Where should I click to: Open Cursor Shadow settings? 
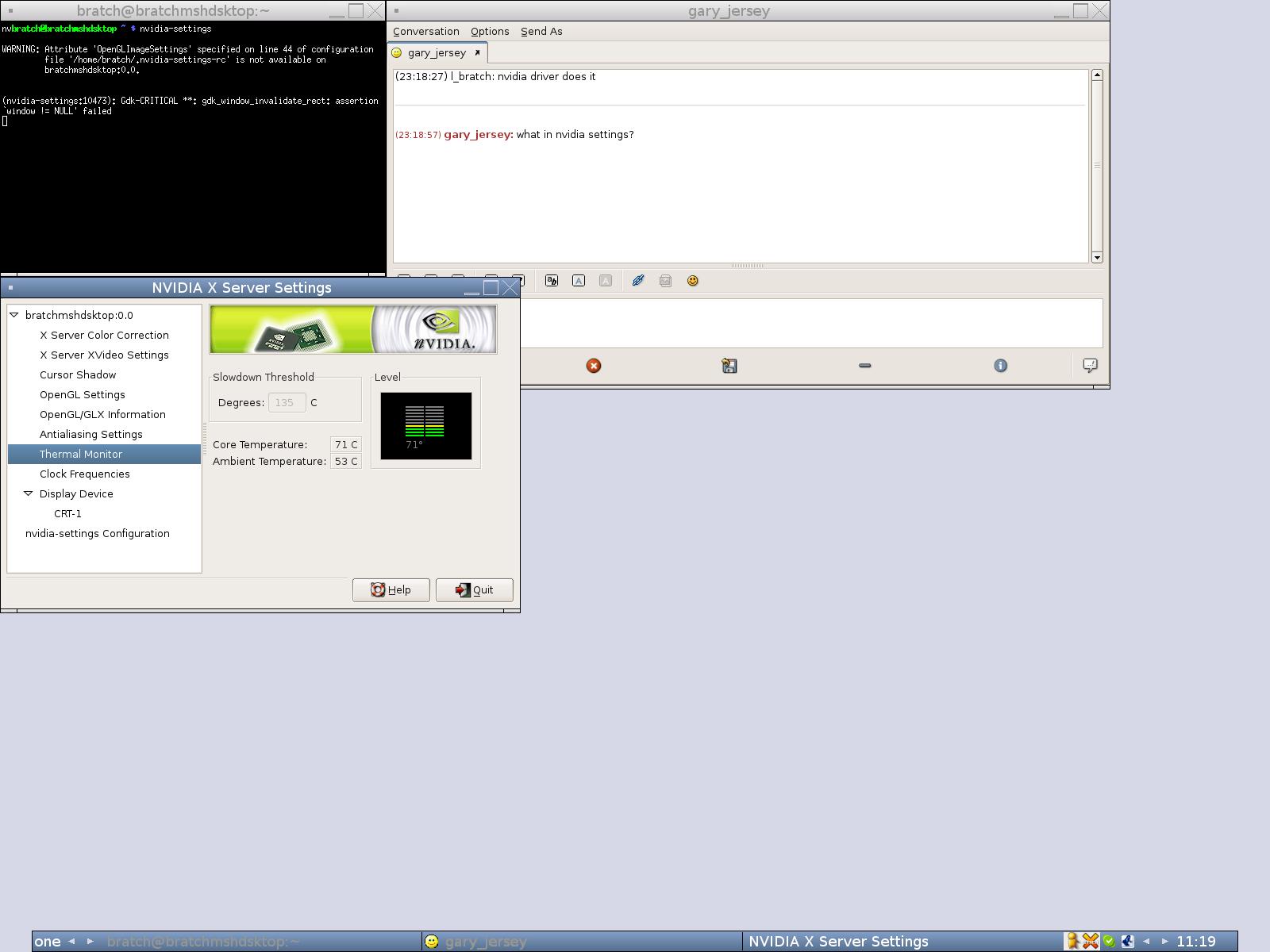(x=78, y=374)
